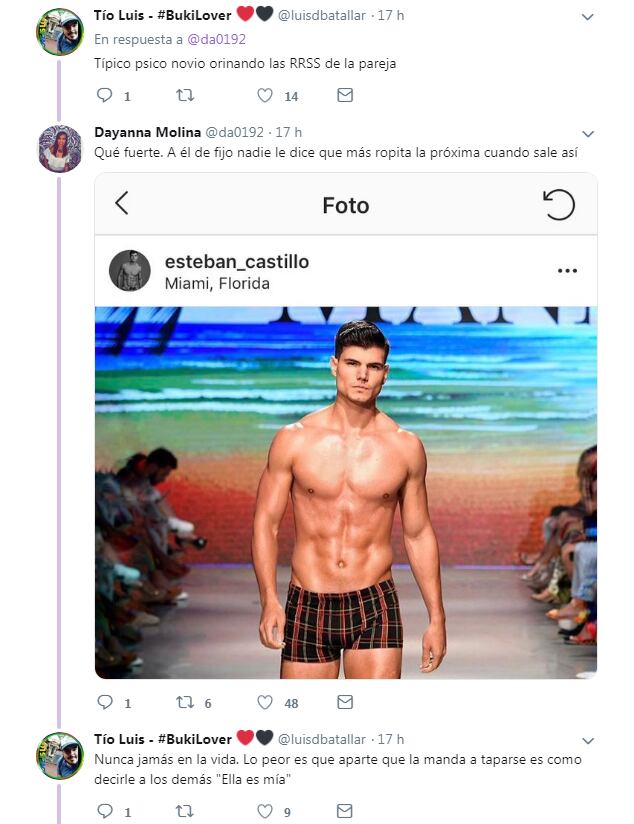Reply to the first Tío Luis tweet
This screenshot has height=824, width=634.
(105, 96)
